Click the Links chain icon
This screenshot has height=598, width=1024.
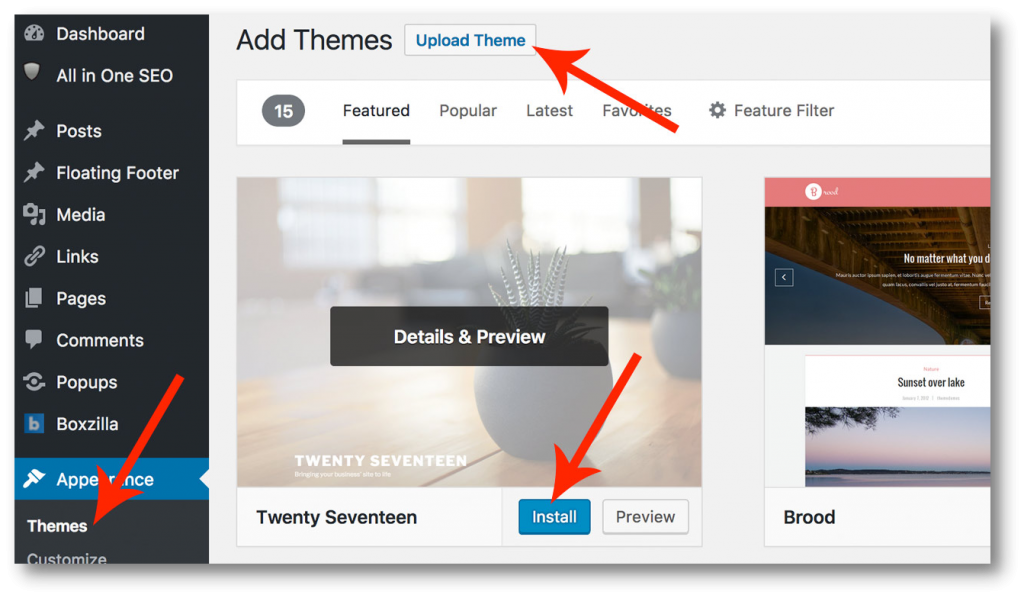[35, 256]
